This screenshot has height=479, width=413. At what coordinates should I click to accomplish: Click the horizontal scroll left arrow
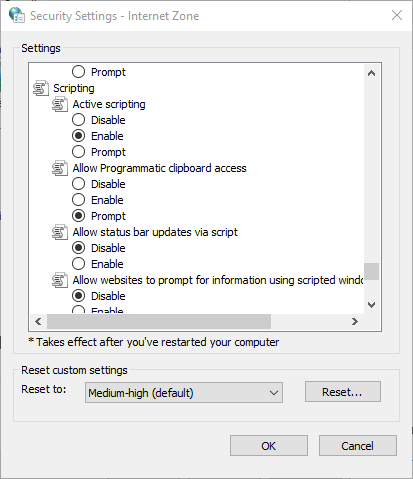point(38,321)
